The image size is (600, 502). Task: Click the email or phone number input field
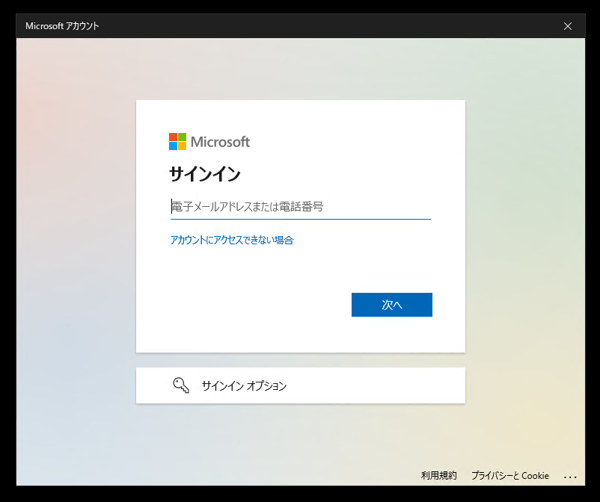300,207
